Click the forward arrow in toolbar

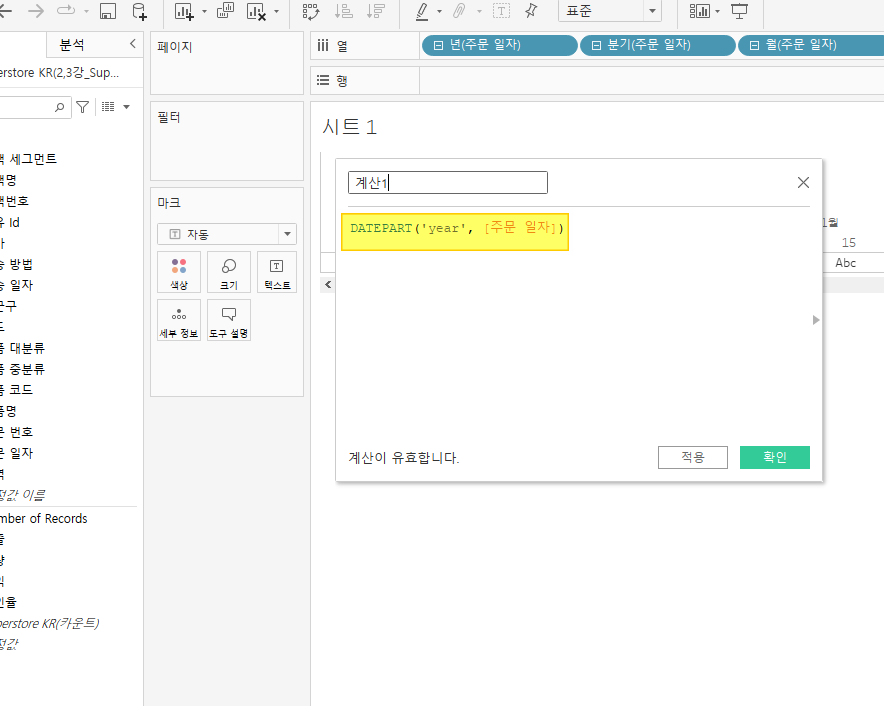pyautogui.click(x=36, y=10)
